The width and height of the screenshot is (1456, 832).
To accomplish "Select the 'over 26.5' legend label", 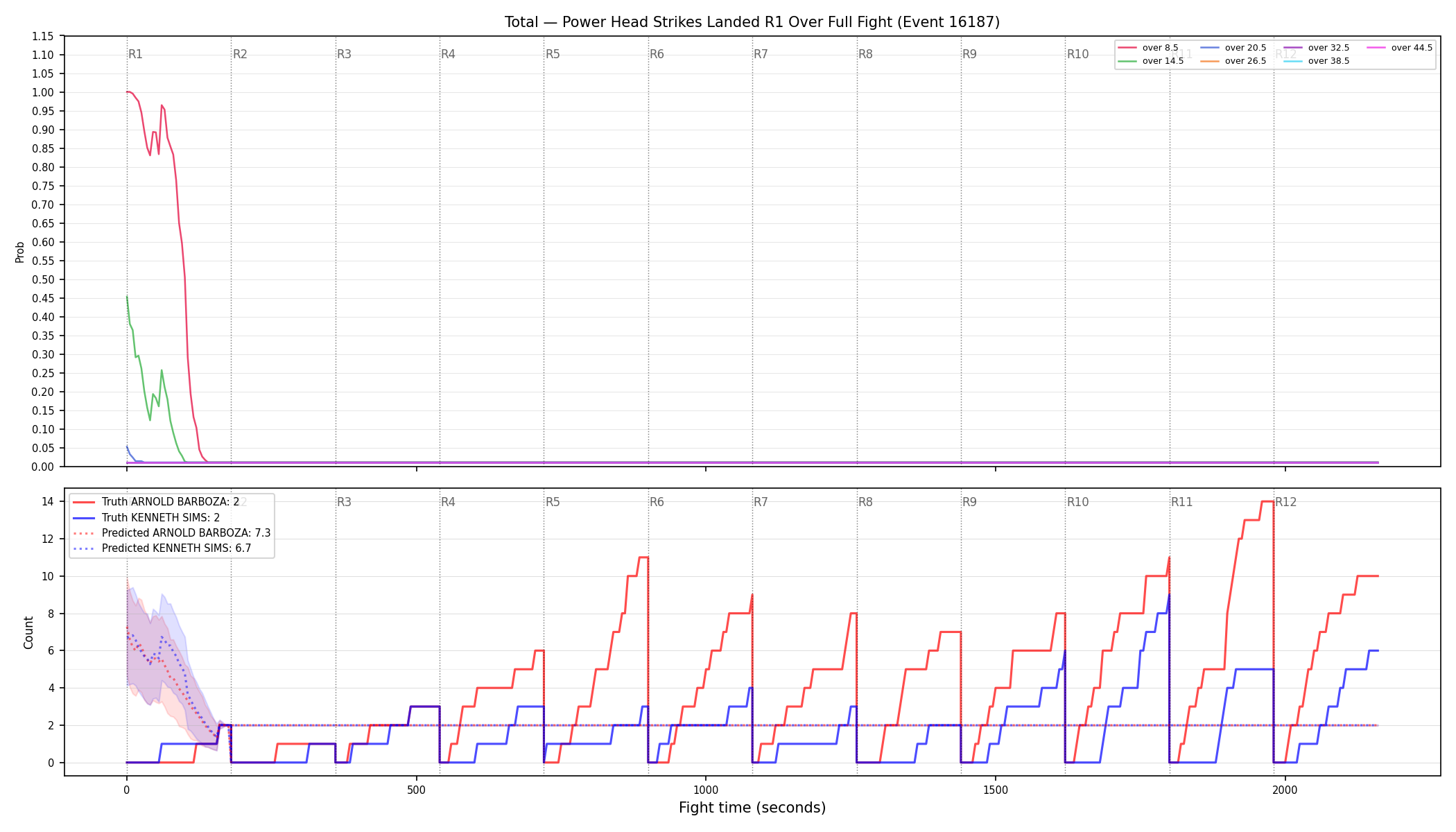I will pos(1245,61).
